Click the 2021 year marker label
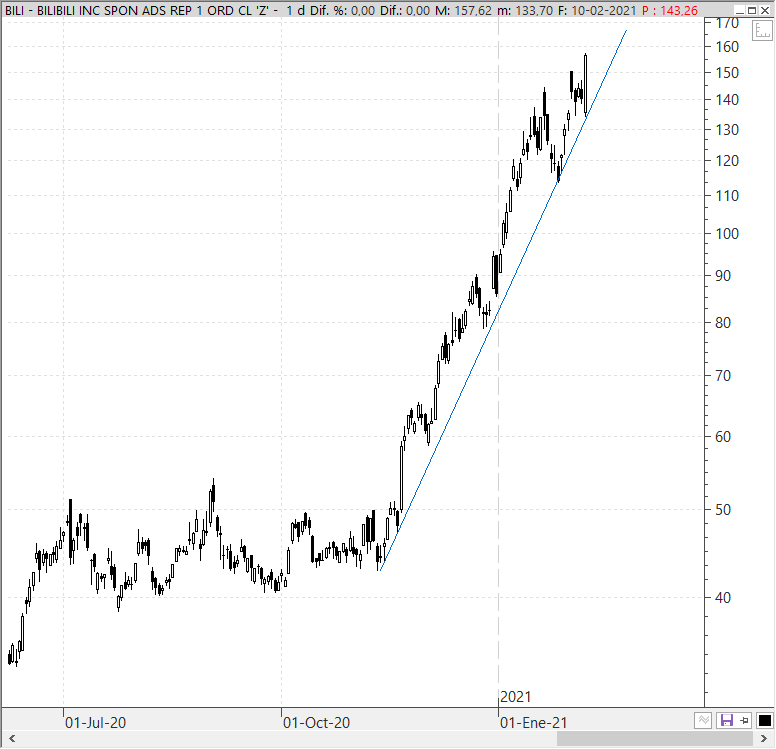The width and height of the screenshot is (776, 749). coord(516,697)
